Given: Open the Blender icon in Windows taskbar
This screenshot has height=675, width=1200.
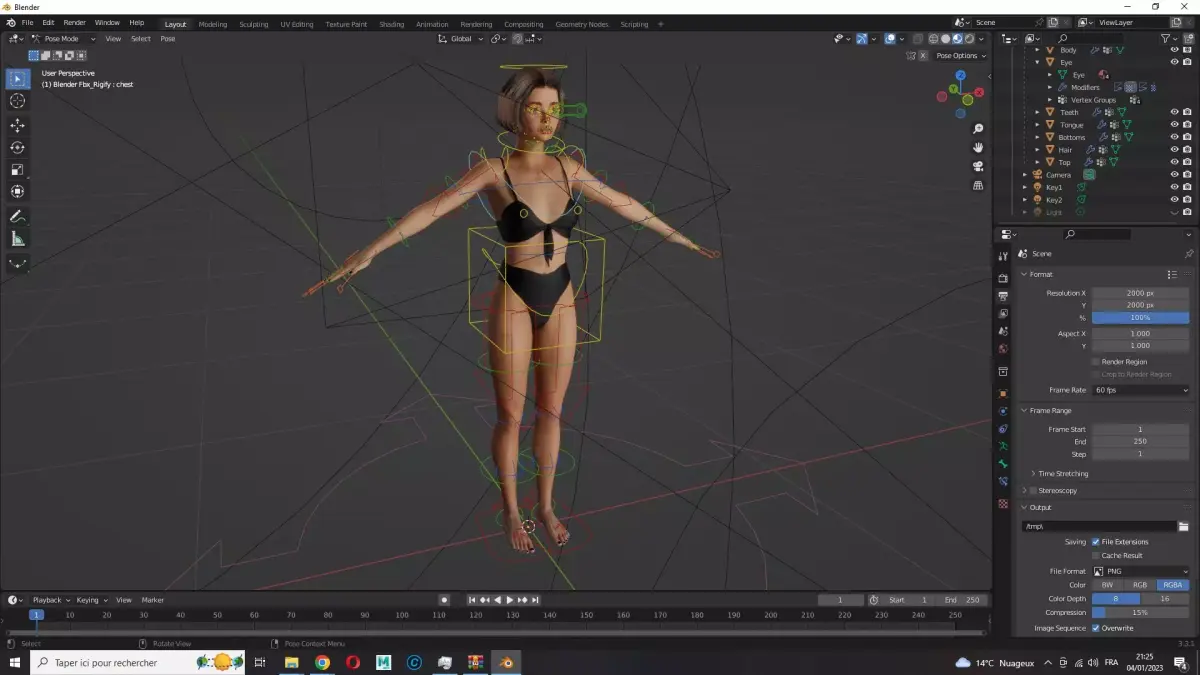Looking at the screenshot, I should coord(508,662).
